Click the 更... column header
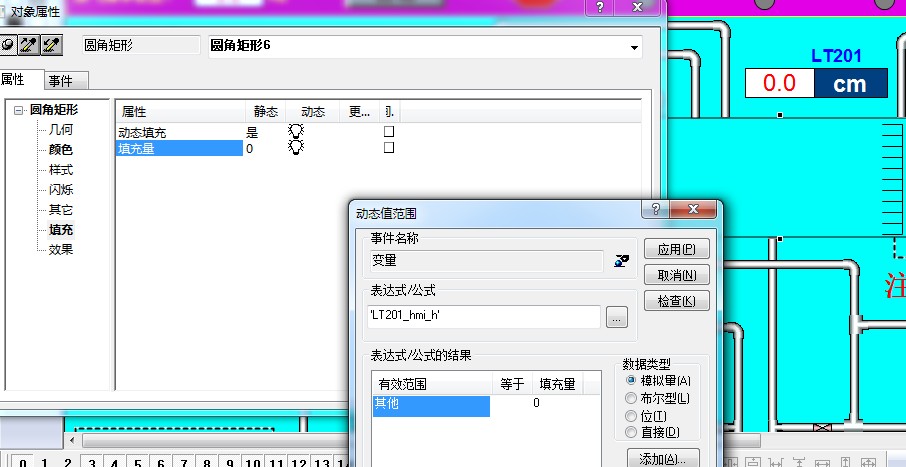906x467 pixels. 359,112
